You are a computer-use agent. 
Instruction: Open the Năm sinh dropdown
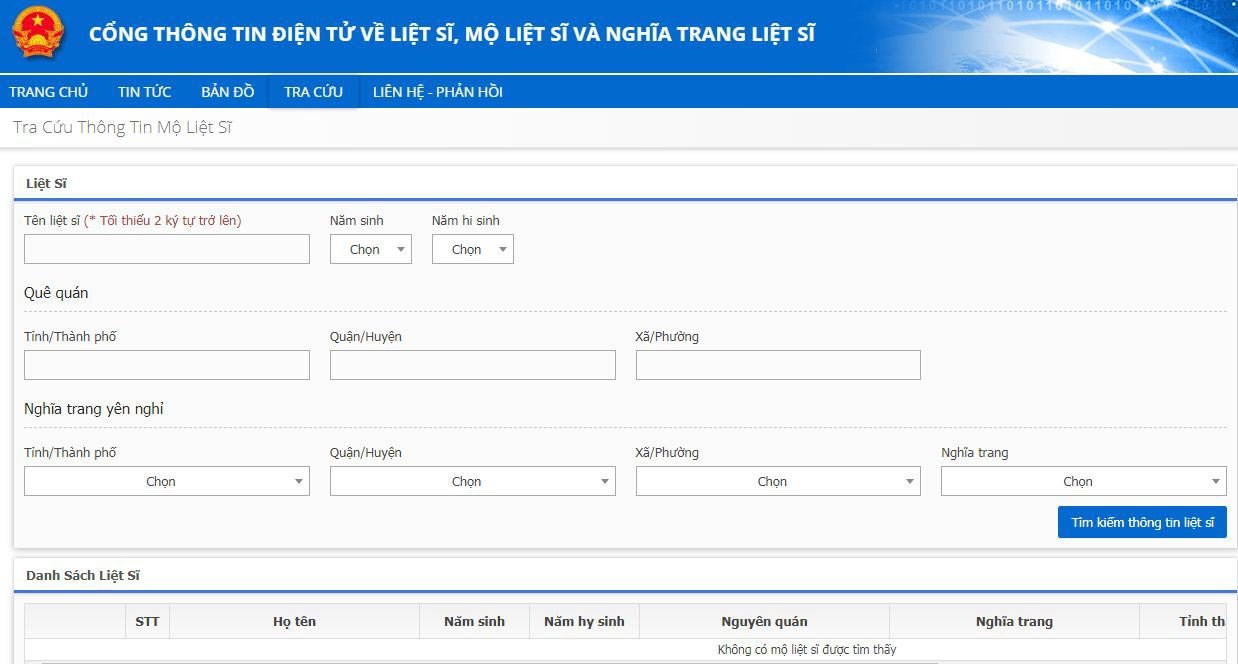click(370, 249)
